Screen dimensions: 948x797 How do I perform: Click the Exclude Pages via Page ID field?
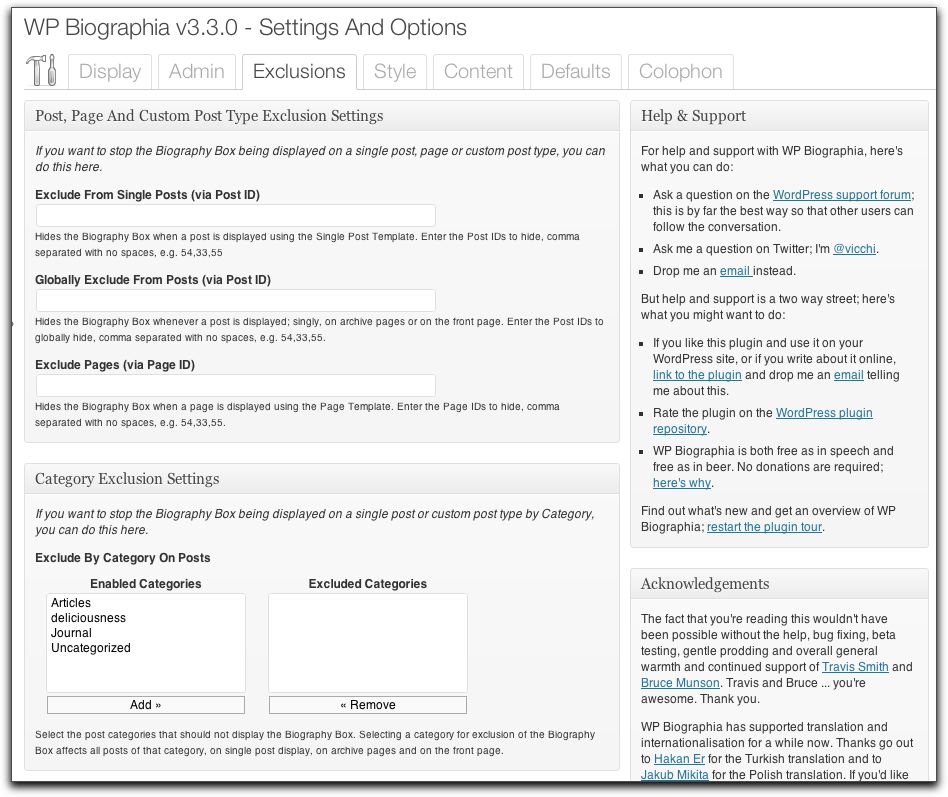[236, 385]
